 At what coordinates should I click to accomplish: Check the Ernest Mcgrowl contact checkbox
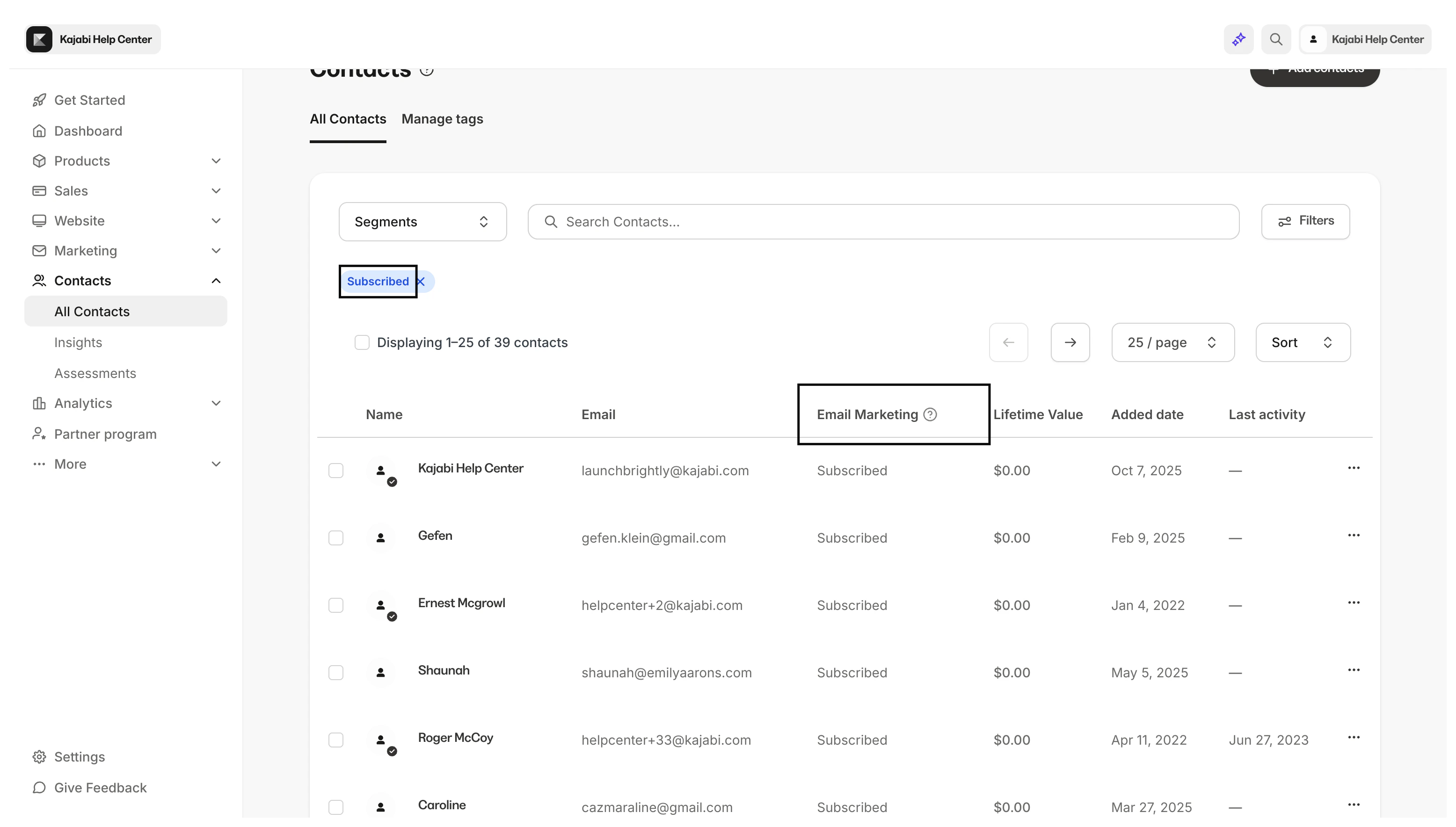pos(336,605)
